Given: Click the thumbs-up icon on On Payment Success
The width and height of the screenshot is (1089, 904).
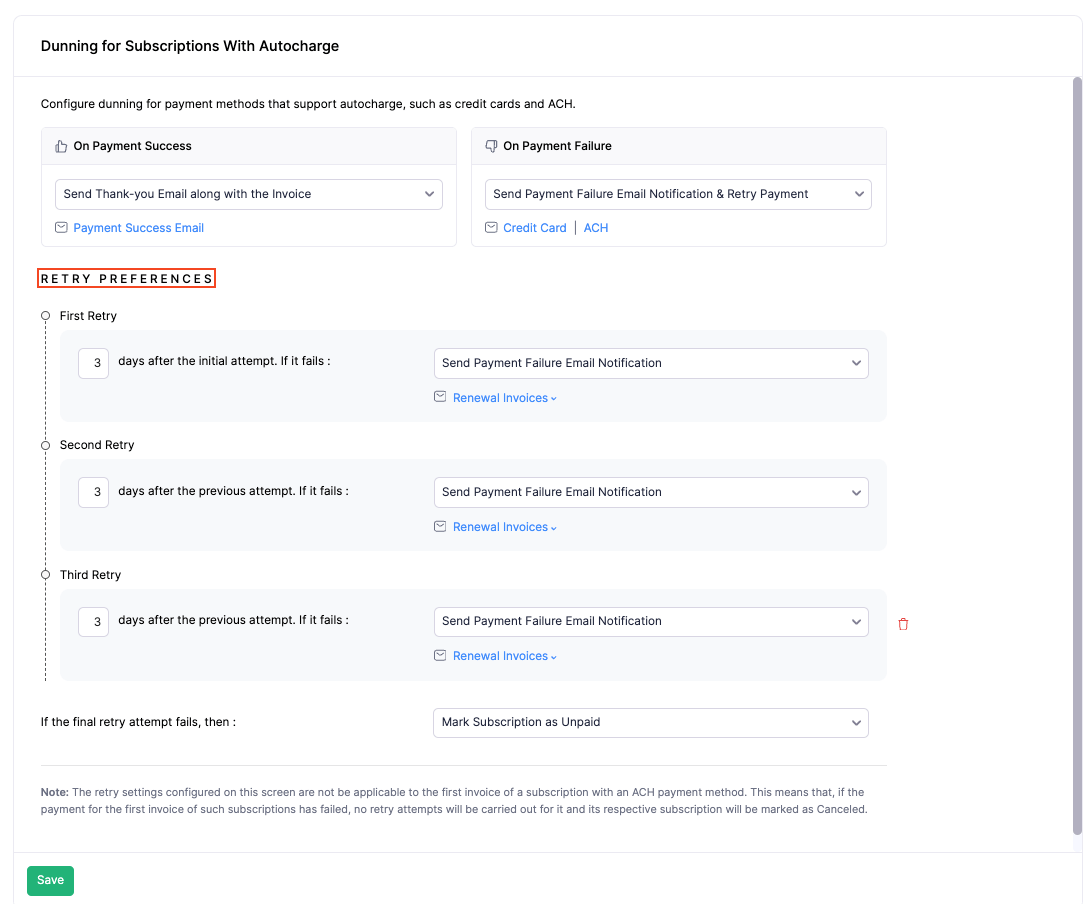Looking at the screenshot, I should [60, 145].
